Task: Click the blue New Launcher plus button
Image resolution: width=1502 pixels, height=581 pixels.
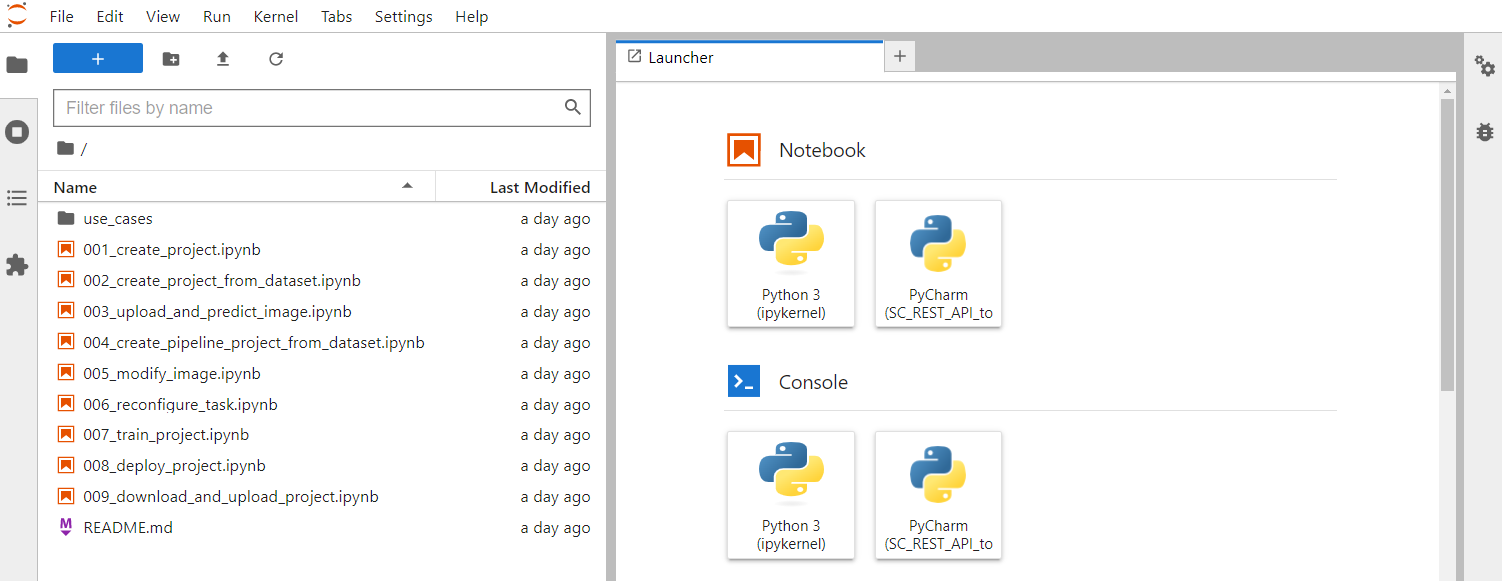Action: (98, 59)
